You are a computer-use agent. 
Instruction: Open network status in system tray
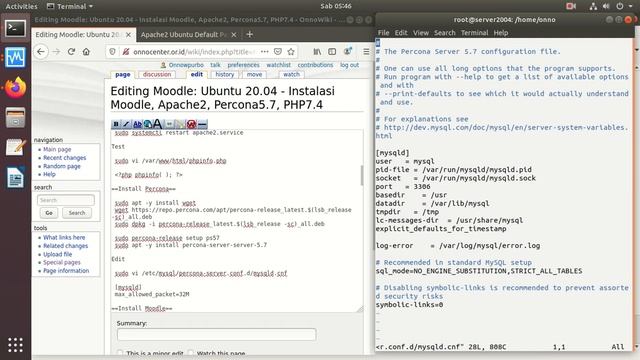[593, 6]
